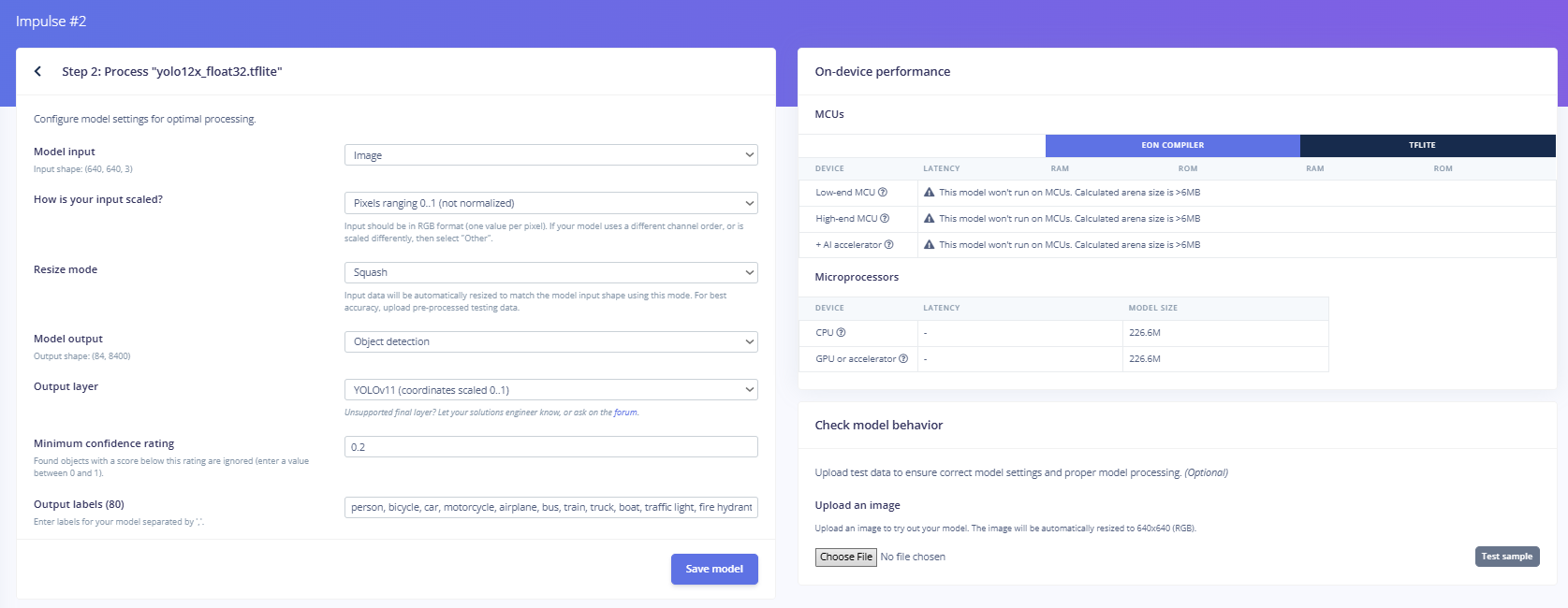This screenshot has width=1568, height=608.
Task: Open the Model input dropdown
Action: [551, 155]
